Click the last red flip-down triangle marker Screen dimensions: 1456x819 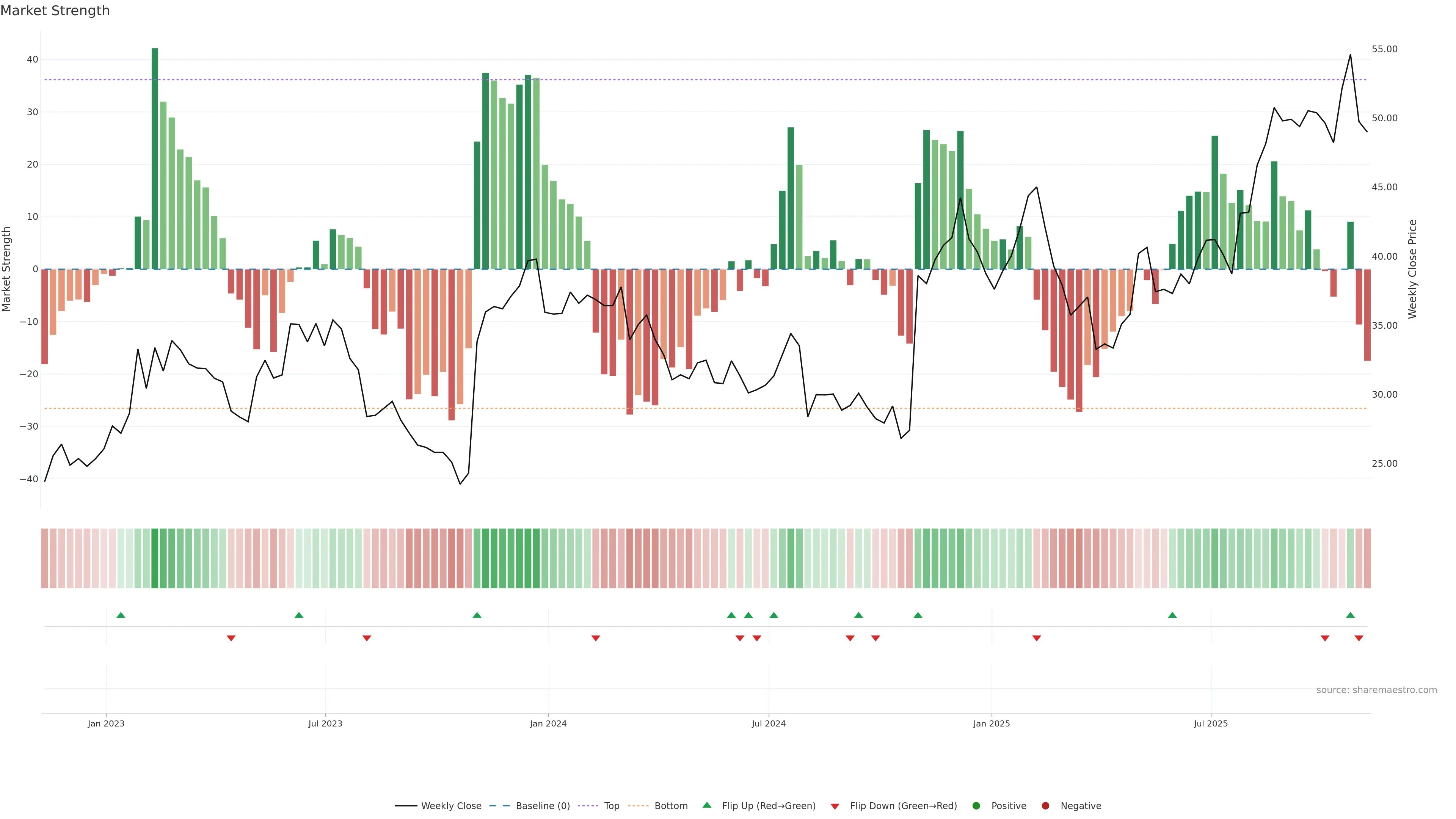tap(1359, 638)
